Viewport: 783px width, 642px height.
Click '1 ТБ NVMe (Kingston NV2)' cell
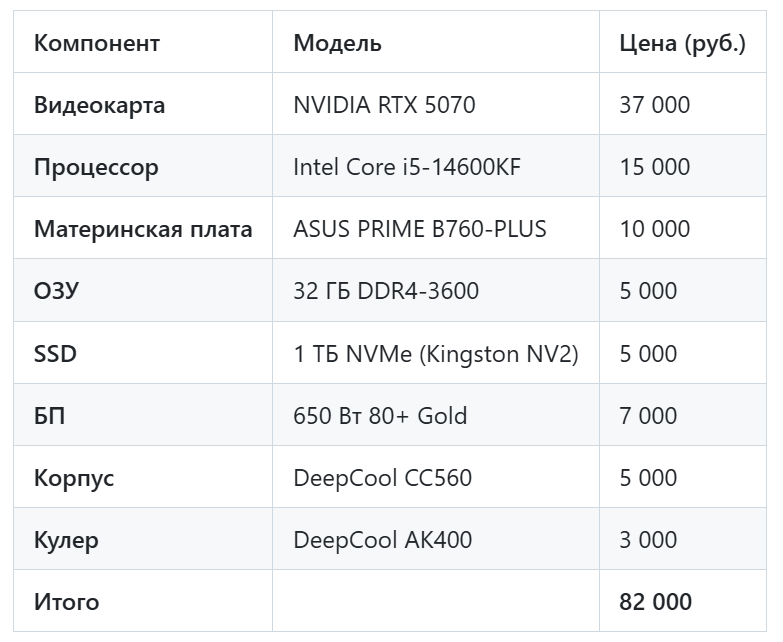pyautogui.click(x=435, y=354)
